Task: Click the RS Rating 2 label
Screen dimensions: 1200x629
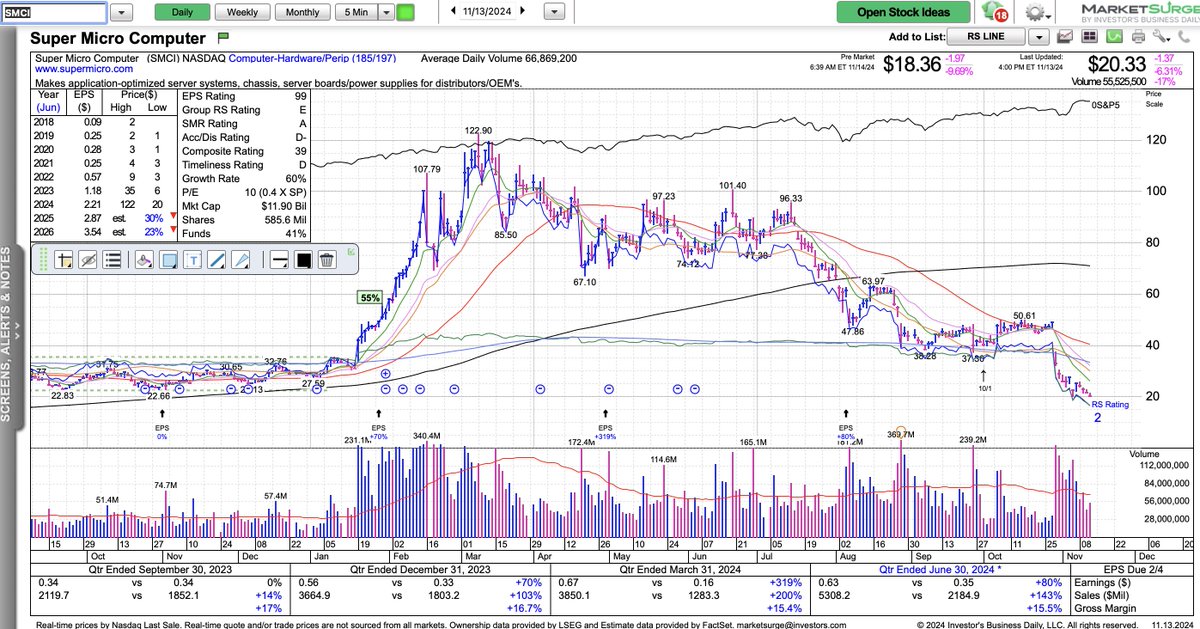Action: (x=1110, y=410)
